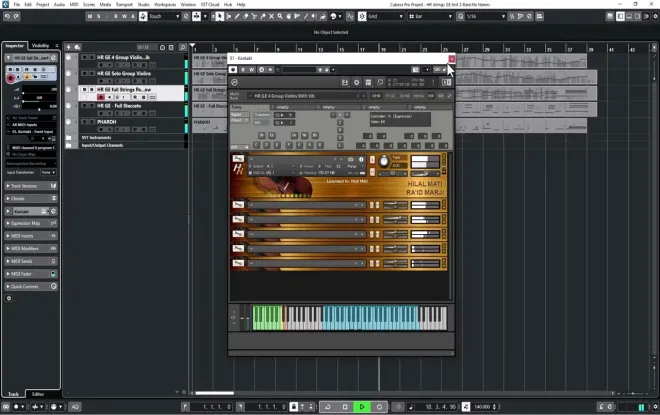Toggle record enable in Inspector
This screenshot has height=415, width=660.
(11, 78)
